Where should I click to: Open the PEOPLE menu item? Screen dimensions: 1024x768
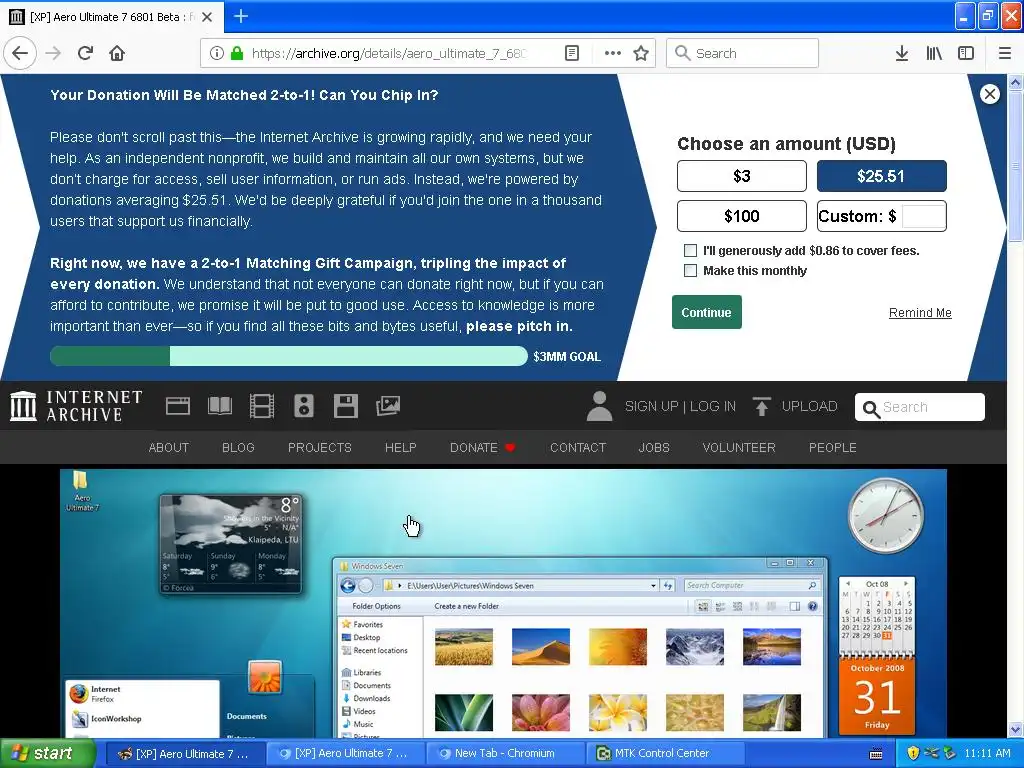point(833,447)
